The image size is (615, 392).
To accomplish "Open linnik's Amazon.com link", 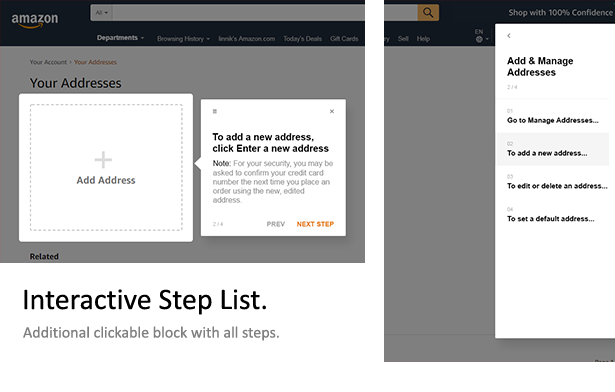I will [246, 39].
